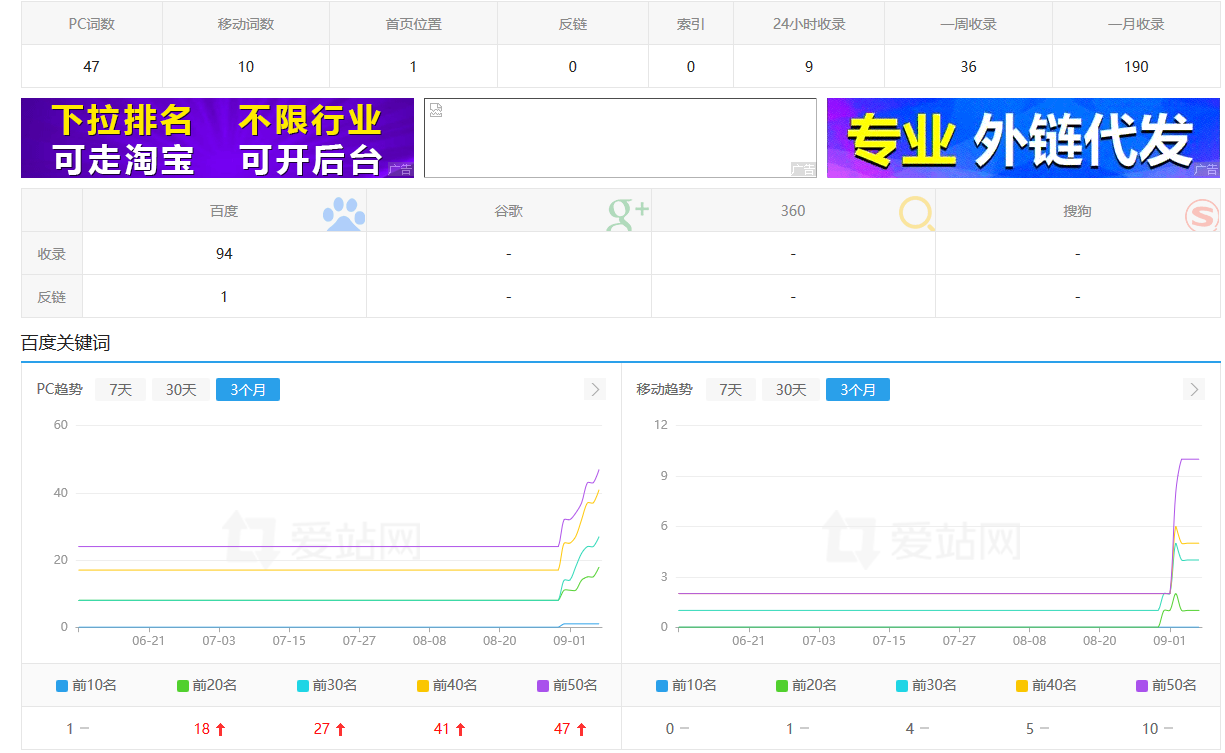1225x753 pixels.
Task: Switch mobile trend to 7天
Action: tap(730, 389)
